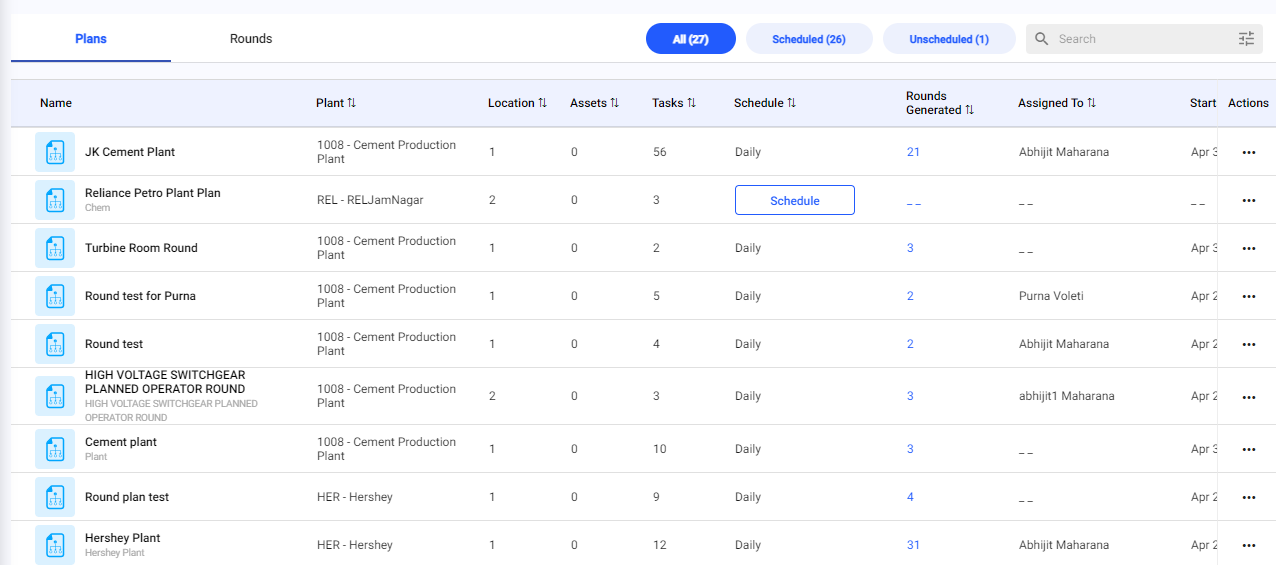The width and height of the screenshot is (1276, 565).
Task: Open actions menu for HIGH VOLTAGE SWITCHGEAR round
Action: pyautogui.click(x=1248, y=397)
